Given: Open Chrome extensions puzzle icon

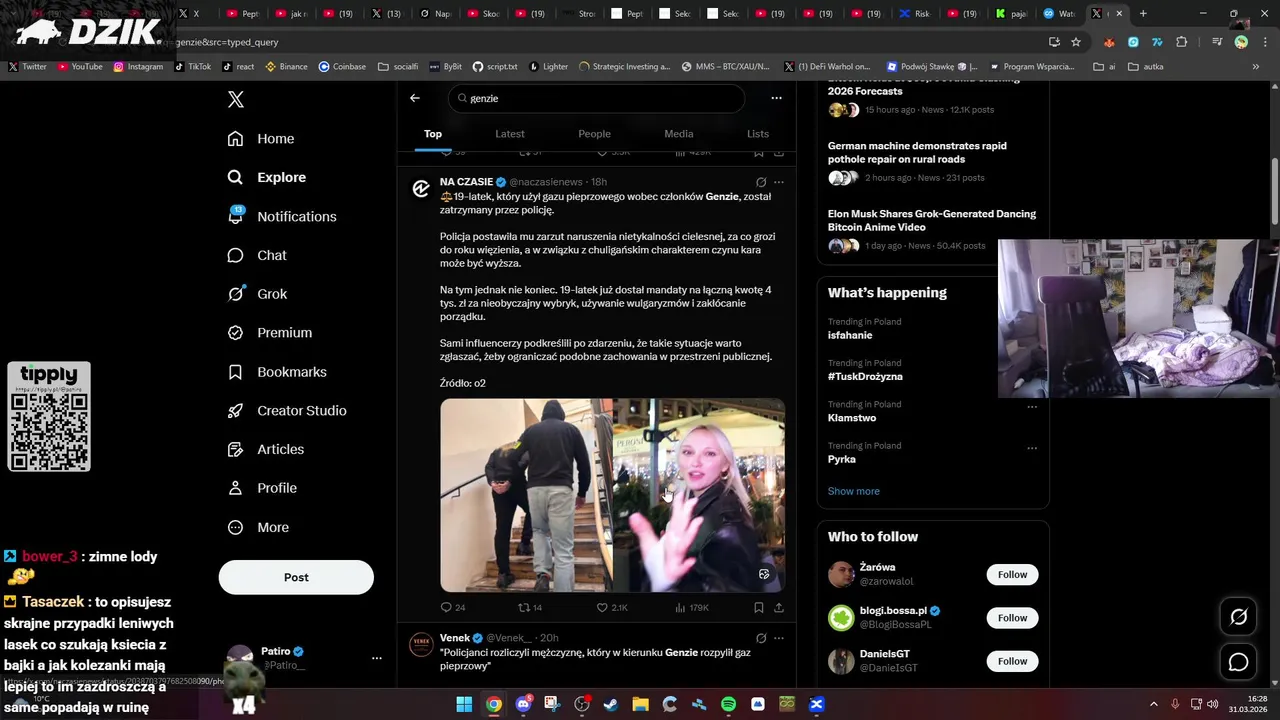Looking at the screenshot, I should [x=1182, y=42].
